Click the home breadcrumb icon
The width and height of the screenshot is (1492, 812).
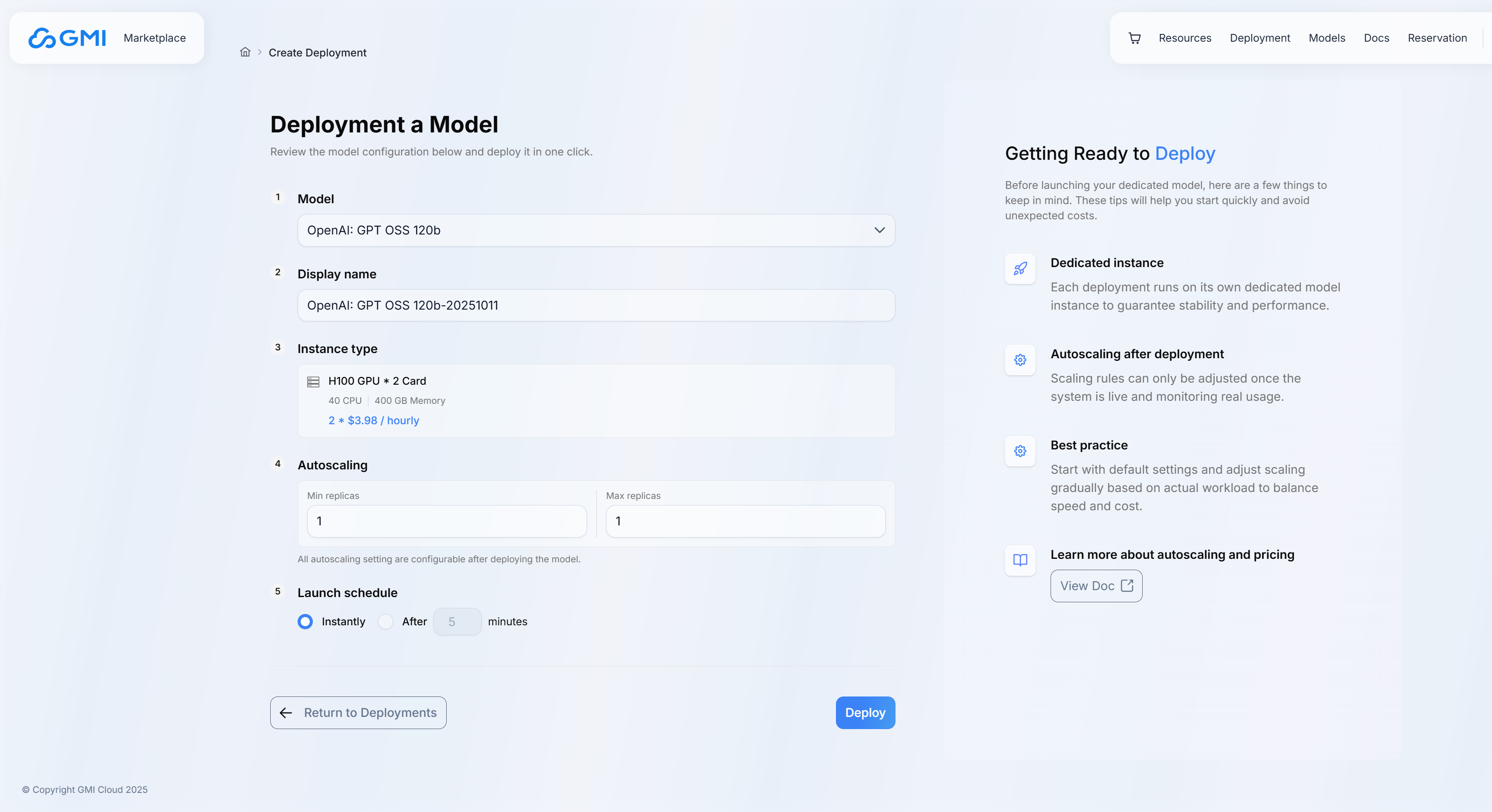coord(245,52)
